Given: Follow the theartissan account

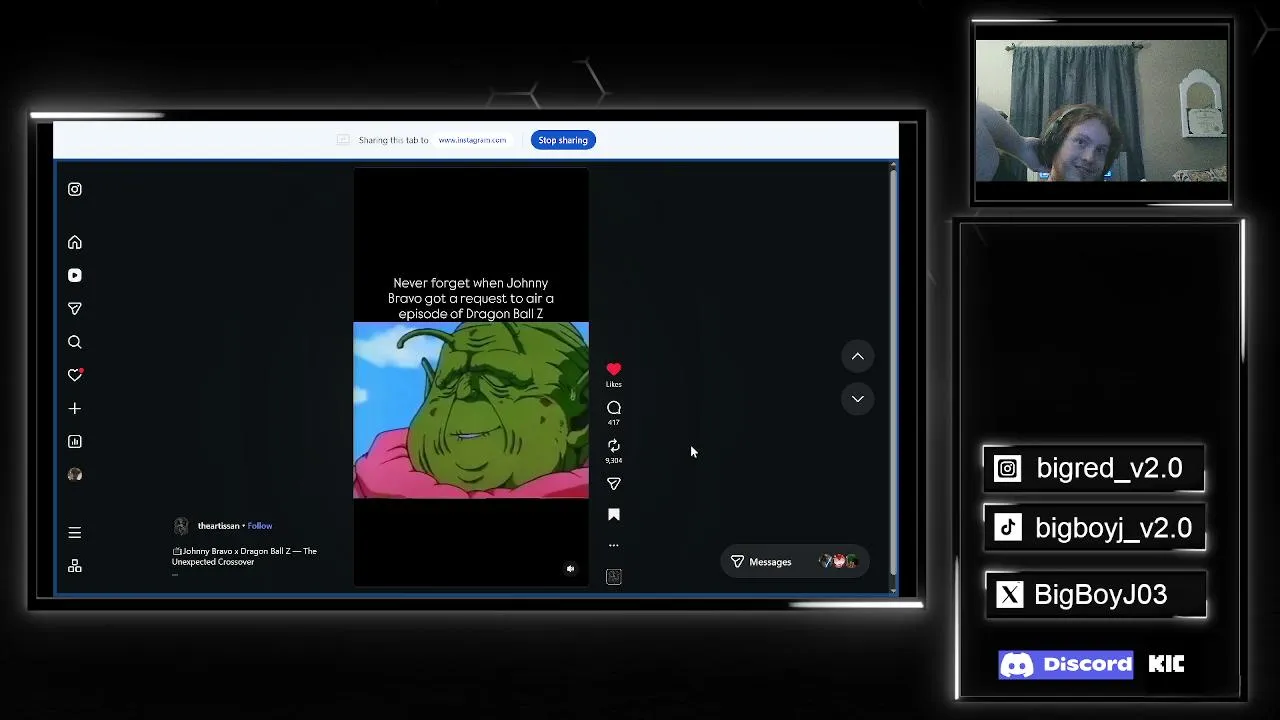Looking at the screenshot, I should (260, 526).
